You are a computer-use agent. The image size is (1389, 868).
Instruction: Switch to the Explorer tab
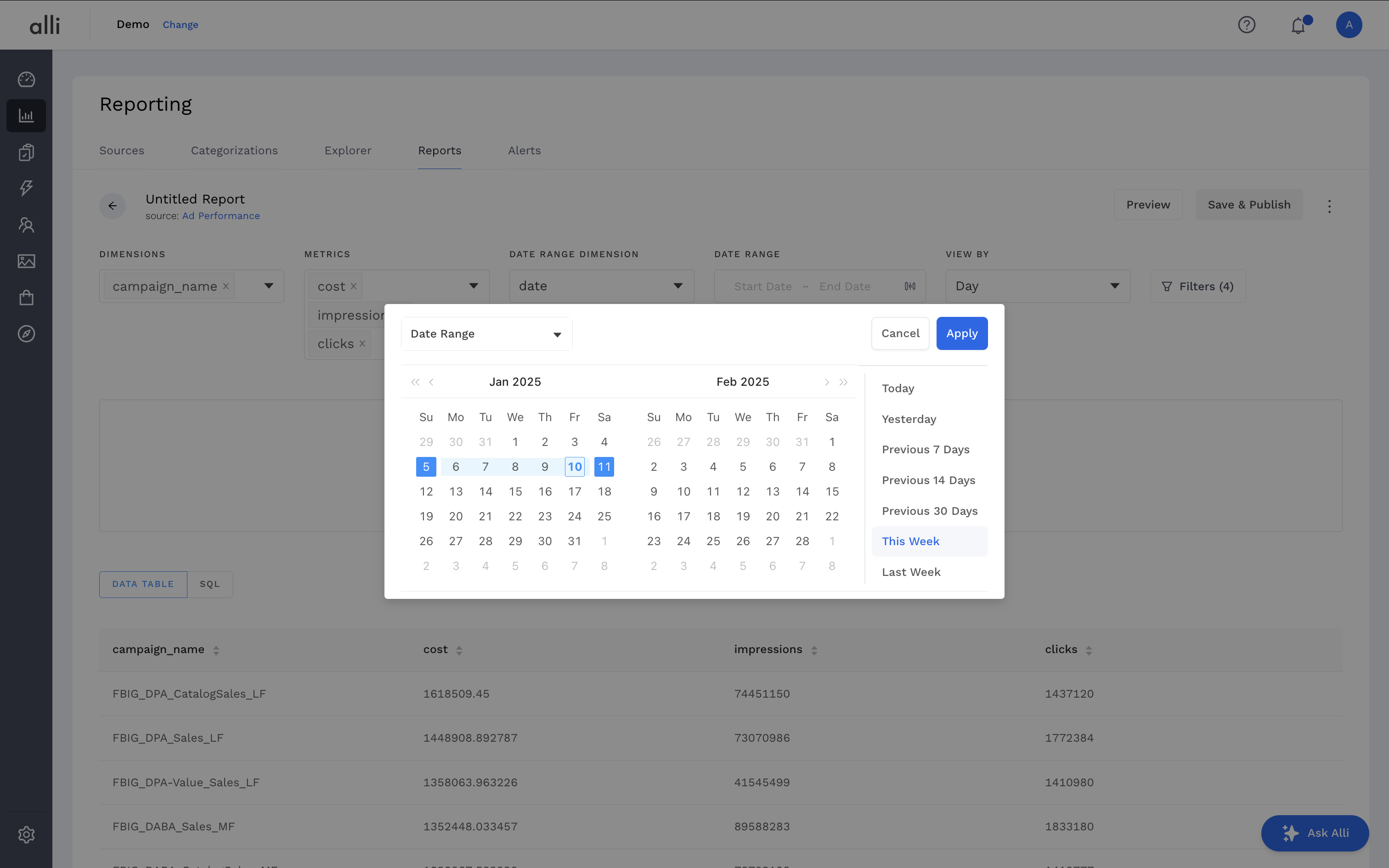348,151
